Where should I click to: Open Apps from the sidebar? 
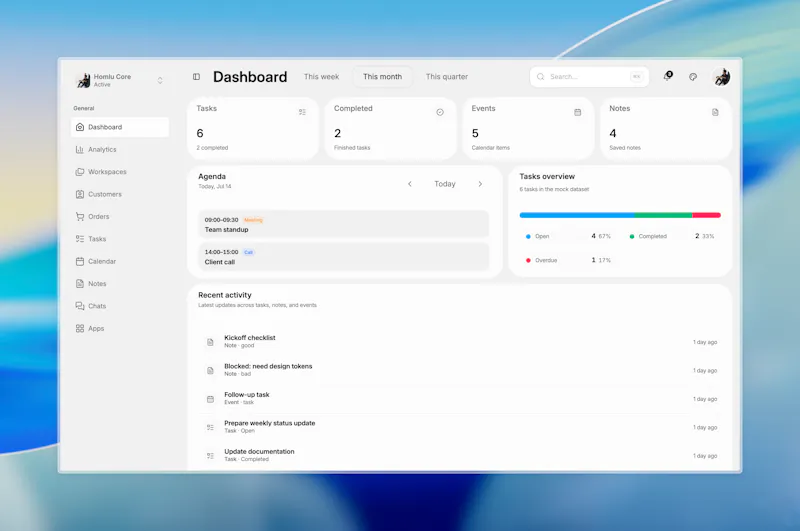120,328
